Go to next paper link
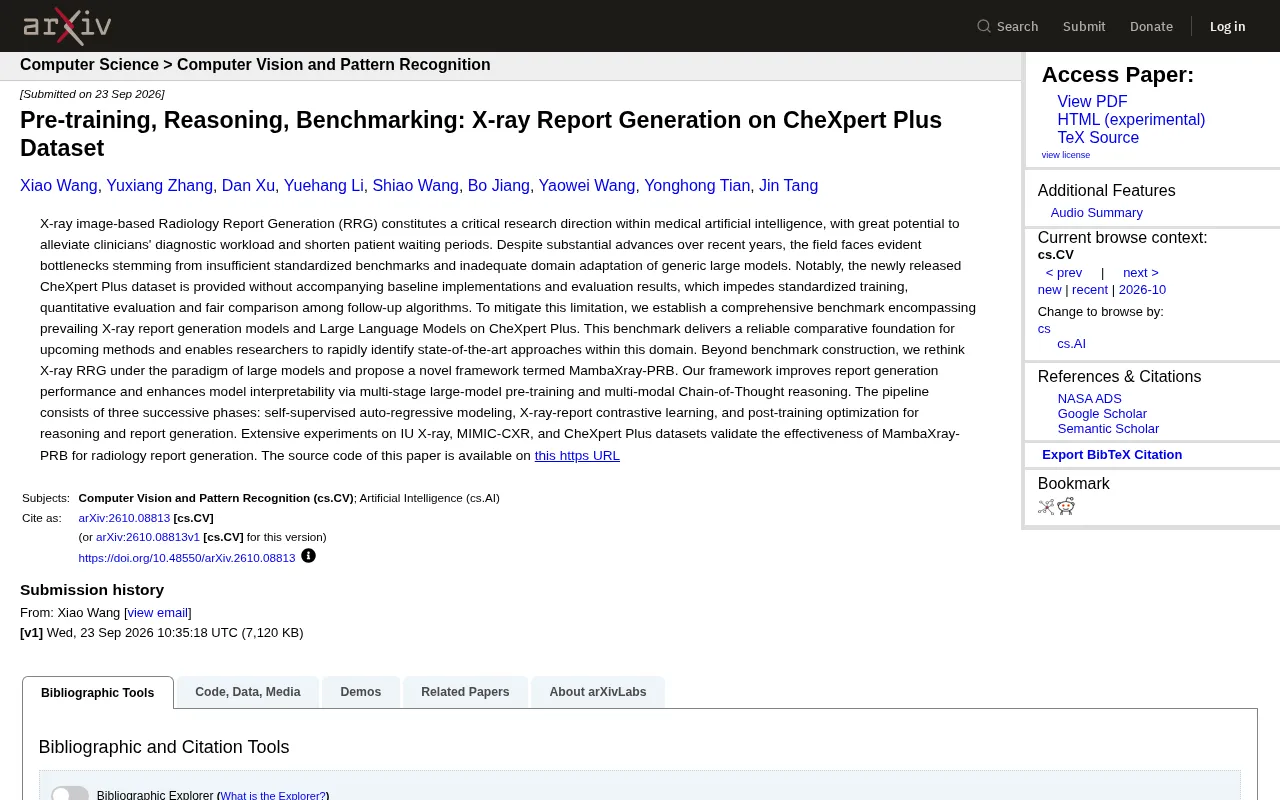The height and width of the screenshot is (800, 1280). pyautogui.click(x=1141, y=273)
